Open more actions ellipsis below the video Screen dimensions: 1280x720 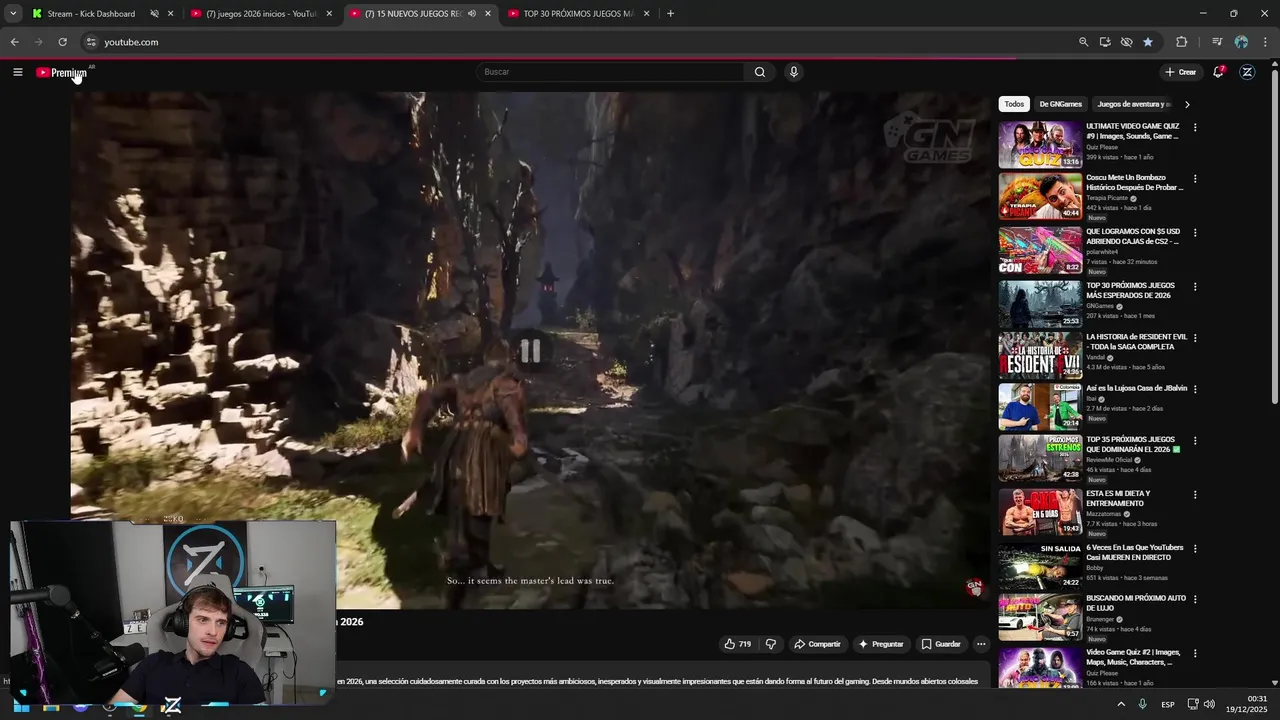[x=981, y=644]
